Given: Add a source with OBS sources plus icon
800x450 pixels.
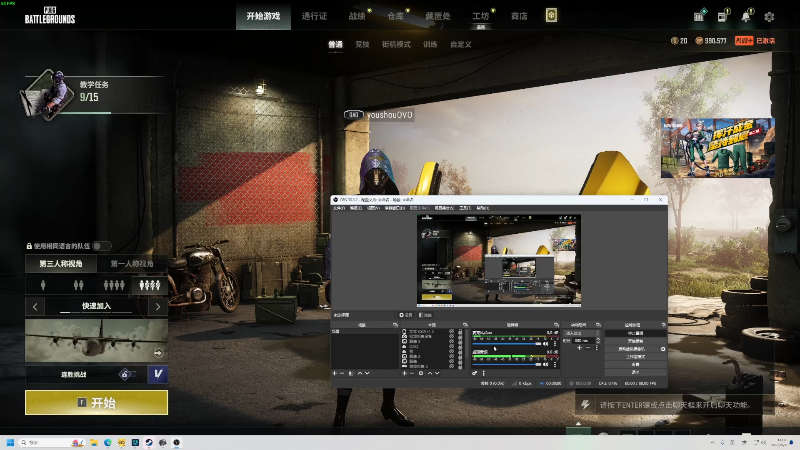Looking at the screenshot, I should point(404,373).
